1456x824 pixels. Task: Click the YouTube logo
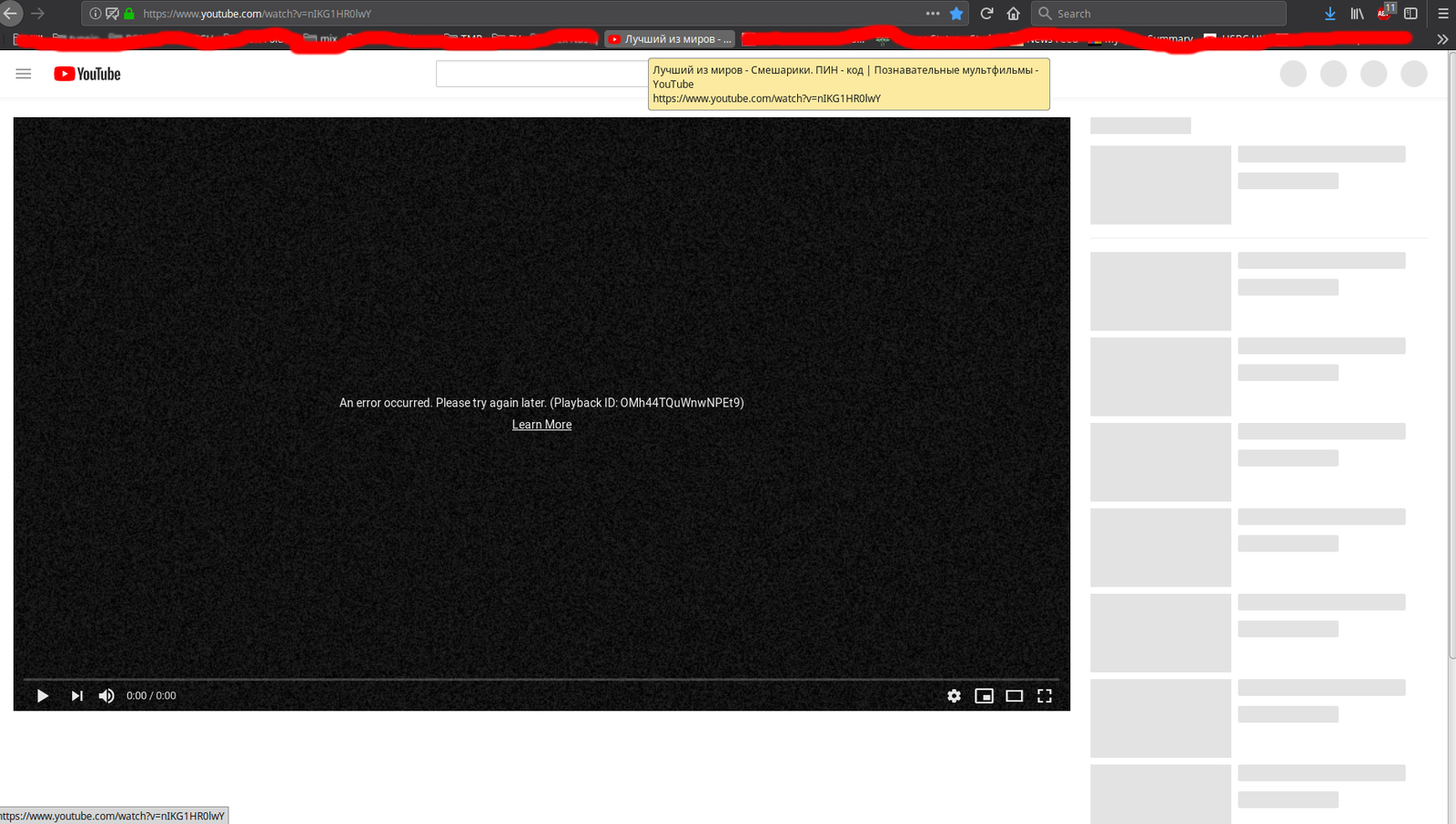tap(87, 74)
